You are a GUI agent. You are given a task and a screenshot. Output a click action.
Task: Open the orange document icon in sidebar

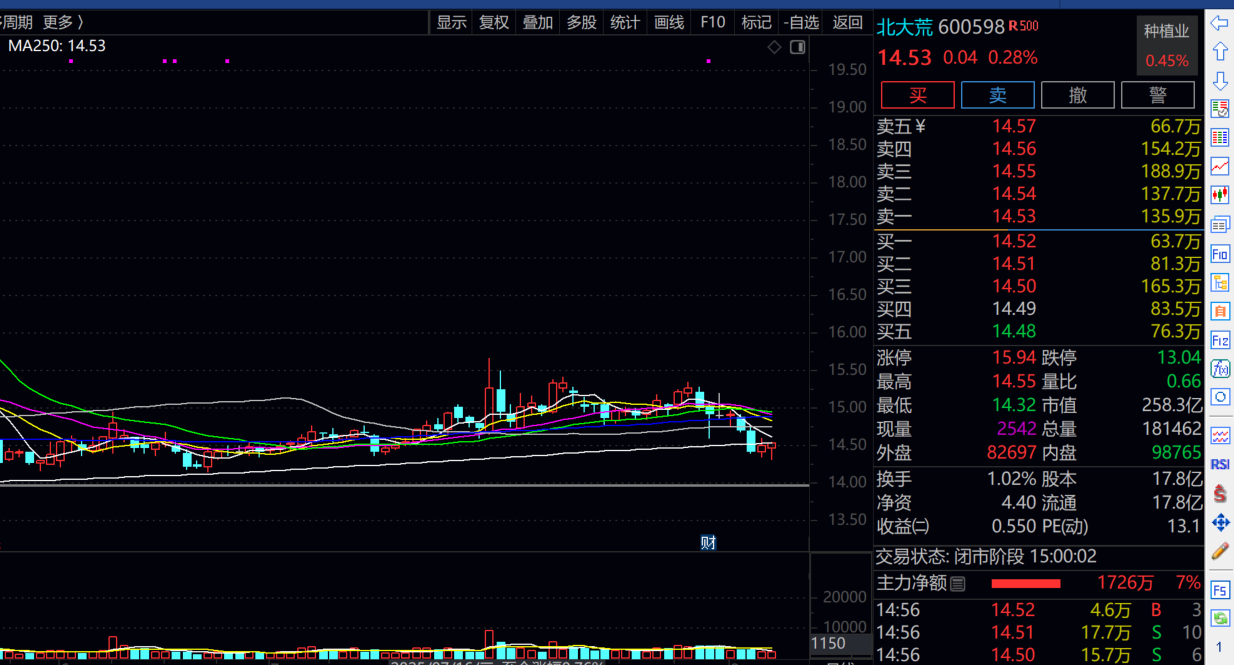(x=1219, y=311)
